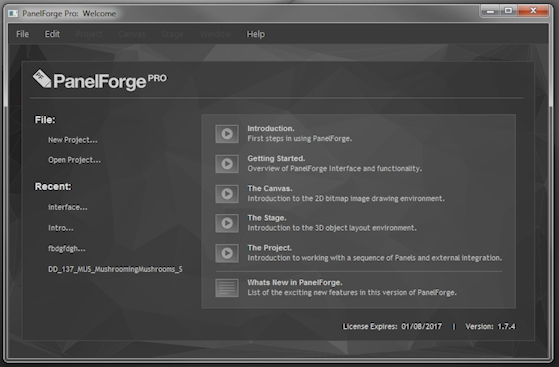Click Version 1.7.4 text
Screen dimensions: 559x367
[491, 326]
